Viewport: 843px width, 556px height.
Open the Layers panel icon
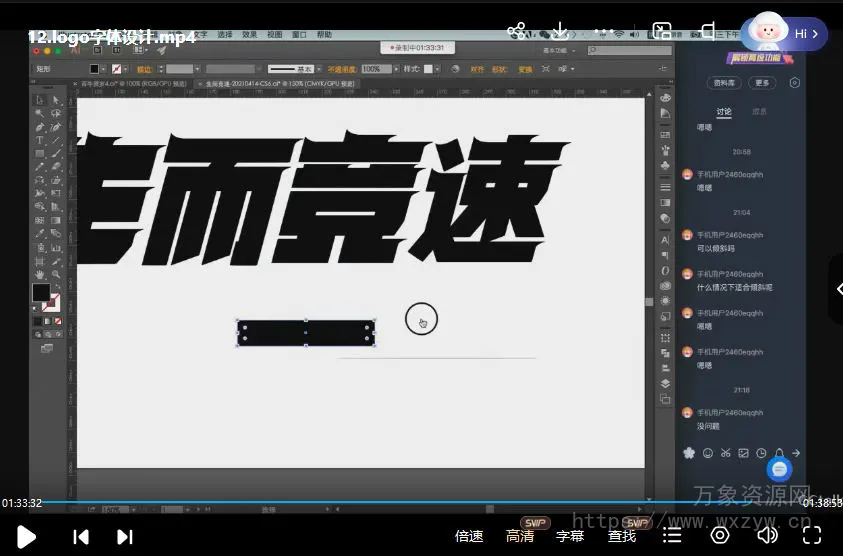[665, 383]
